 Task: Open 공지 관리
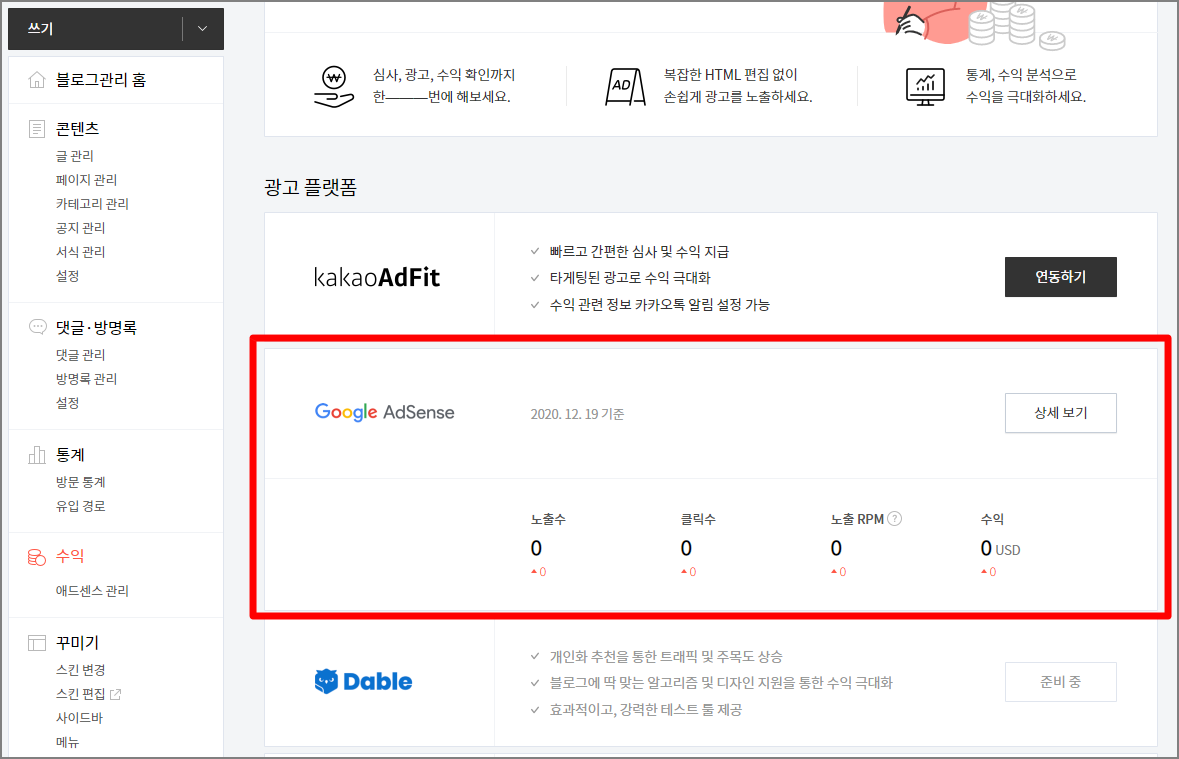pyautogui.click(x=80, y=228)
